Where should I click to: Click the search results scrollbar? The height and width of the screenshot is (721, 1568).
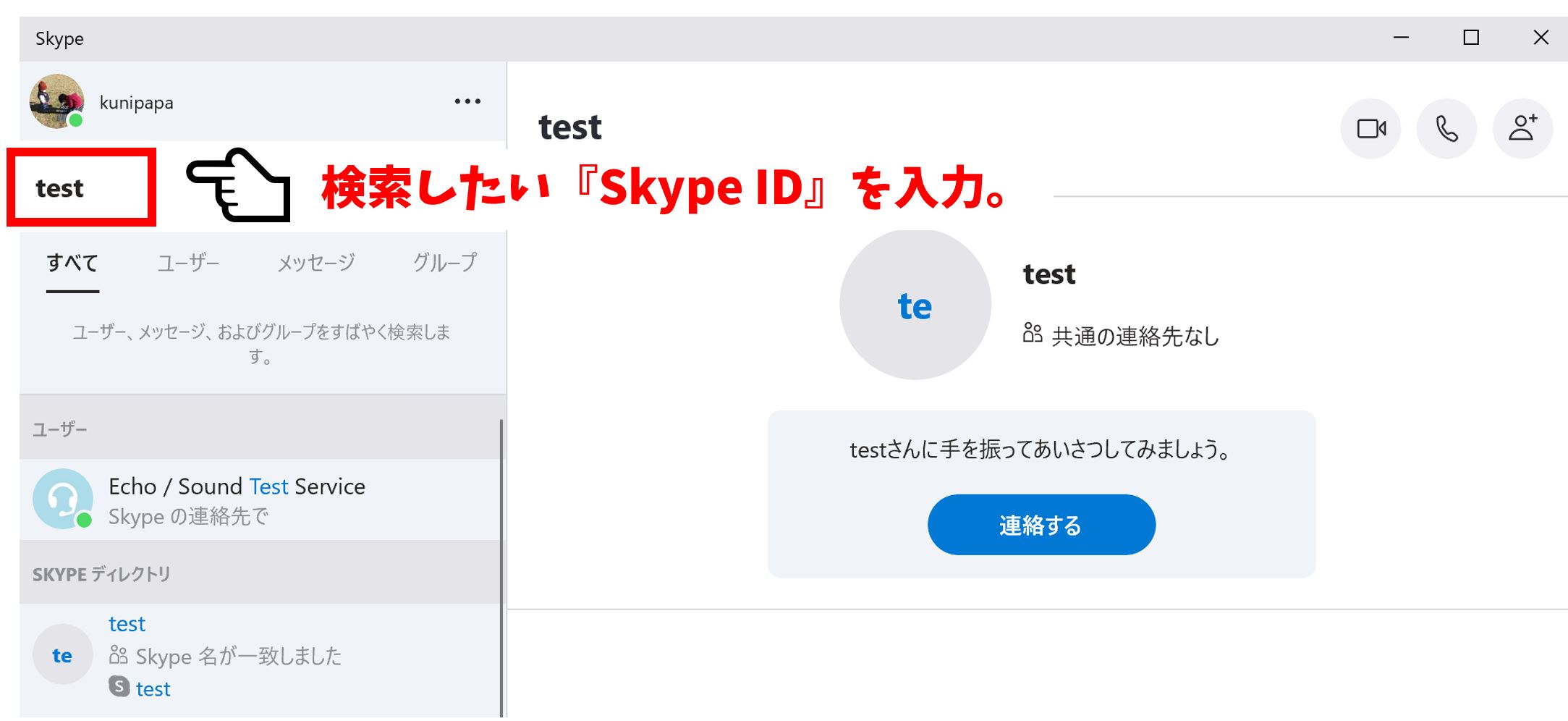(501, 565)
